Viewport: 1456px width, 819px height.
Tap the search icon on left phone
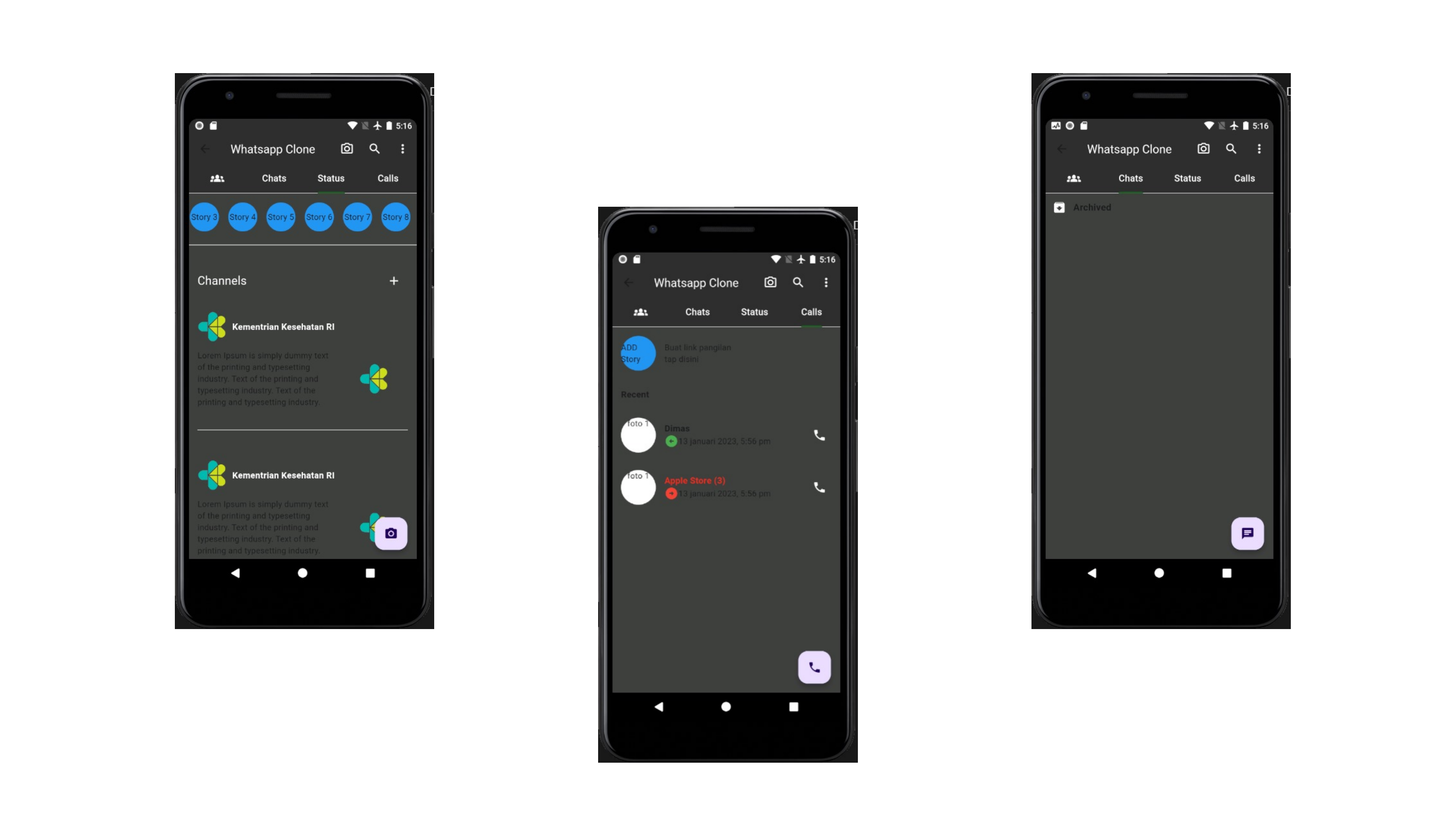coord(374,148)
